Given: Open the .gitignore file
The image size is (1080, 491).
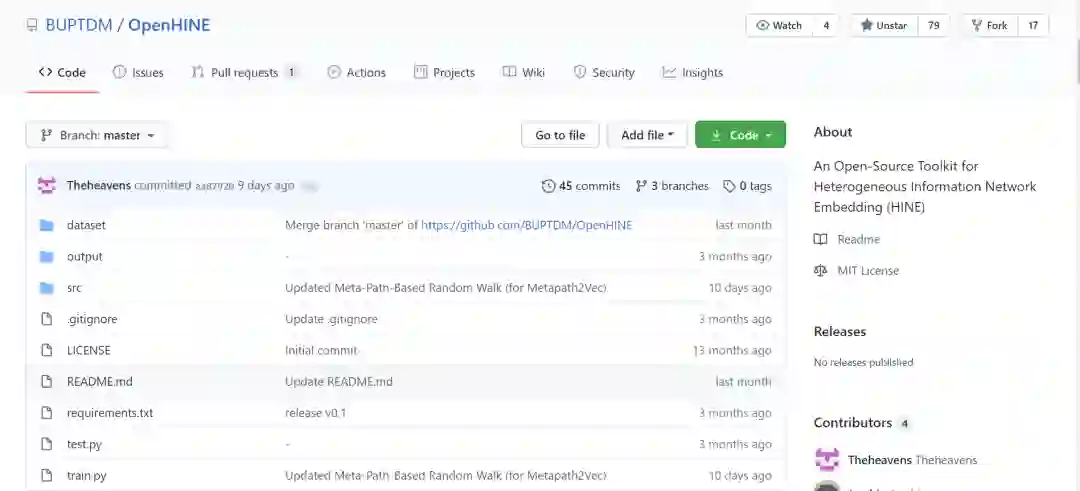Looking at the screenshot, I should pos(92,320).
